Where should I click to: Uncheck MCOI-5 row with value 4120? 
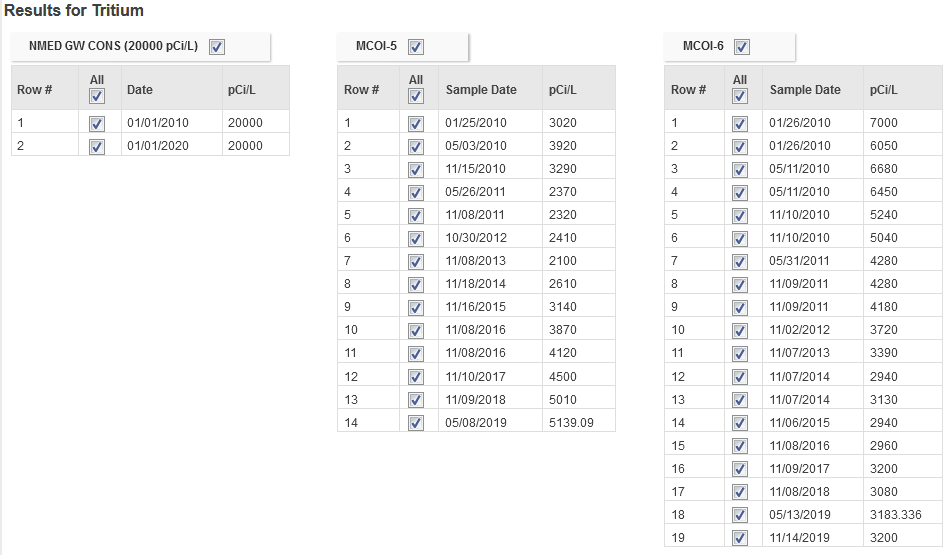click(415, 354)
